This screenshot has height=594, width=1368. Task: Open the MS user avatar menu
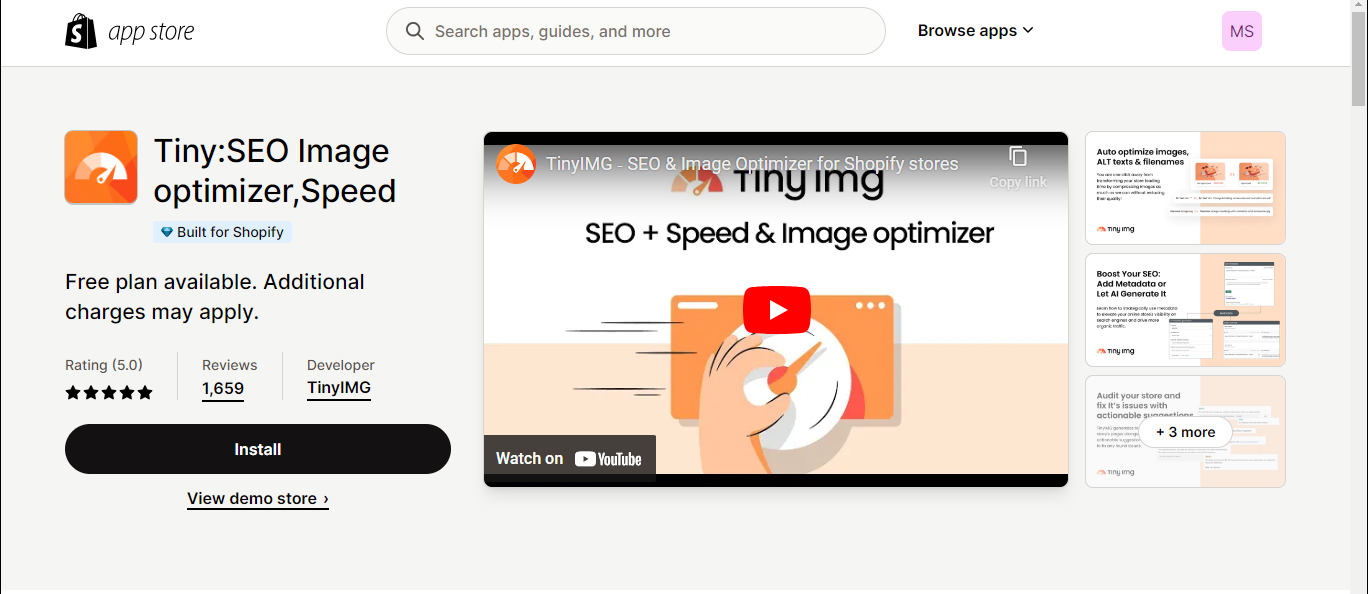pyautogui.click(x=1241, y=31)
